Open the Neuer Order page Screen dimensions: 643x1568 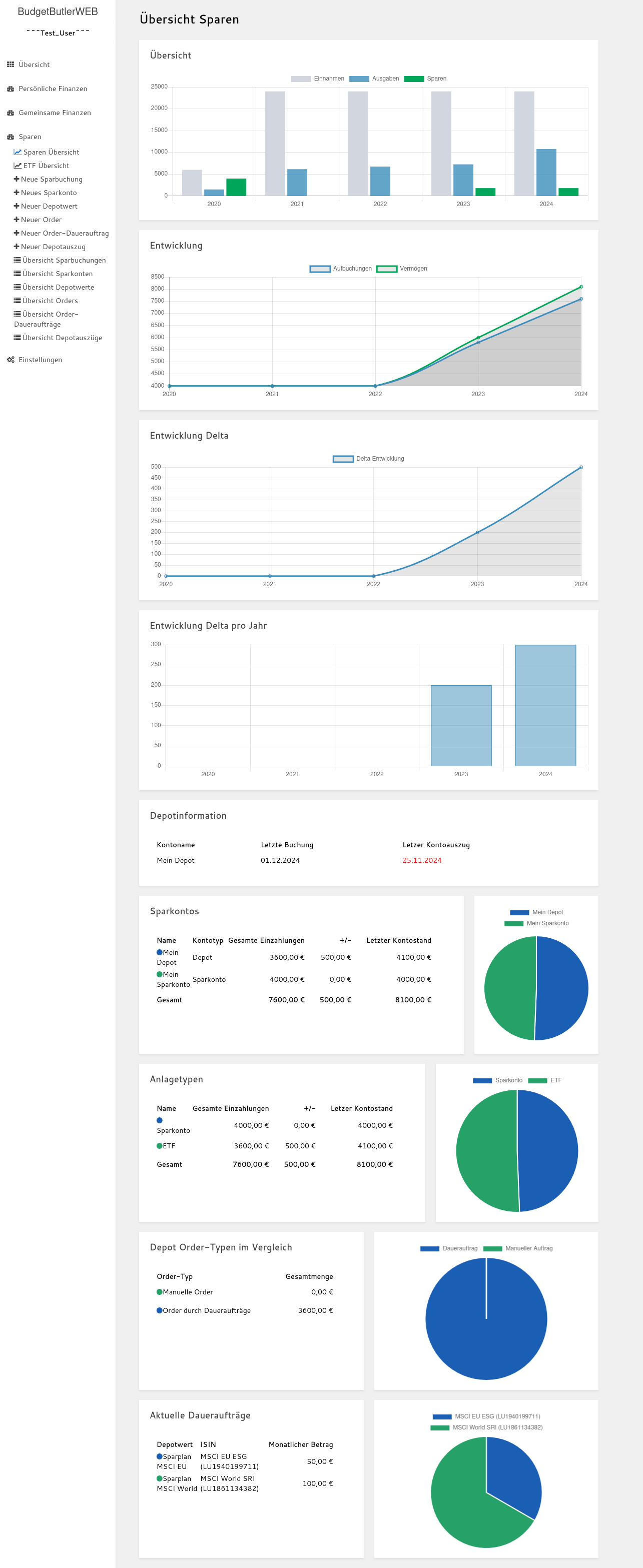coord(41,220)
